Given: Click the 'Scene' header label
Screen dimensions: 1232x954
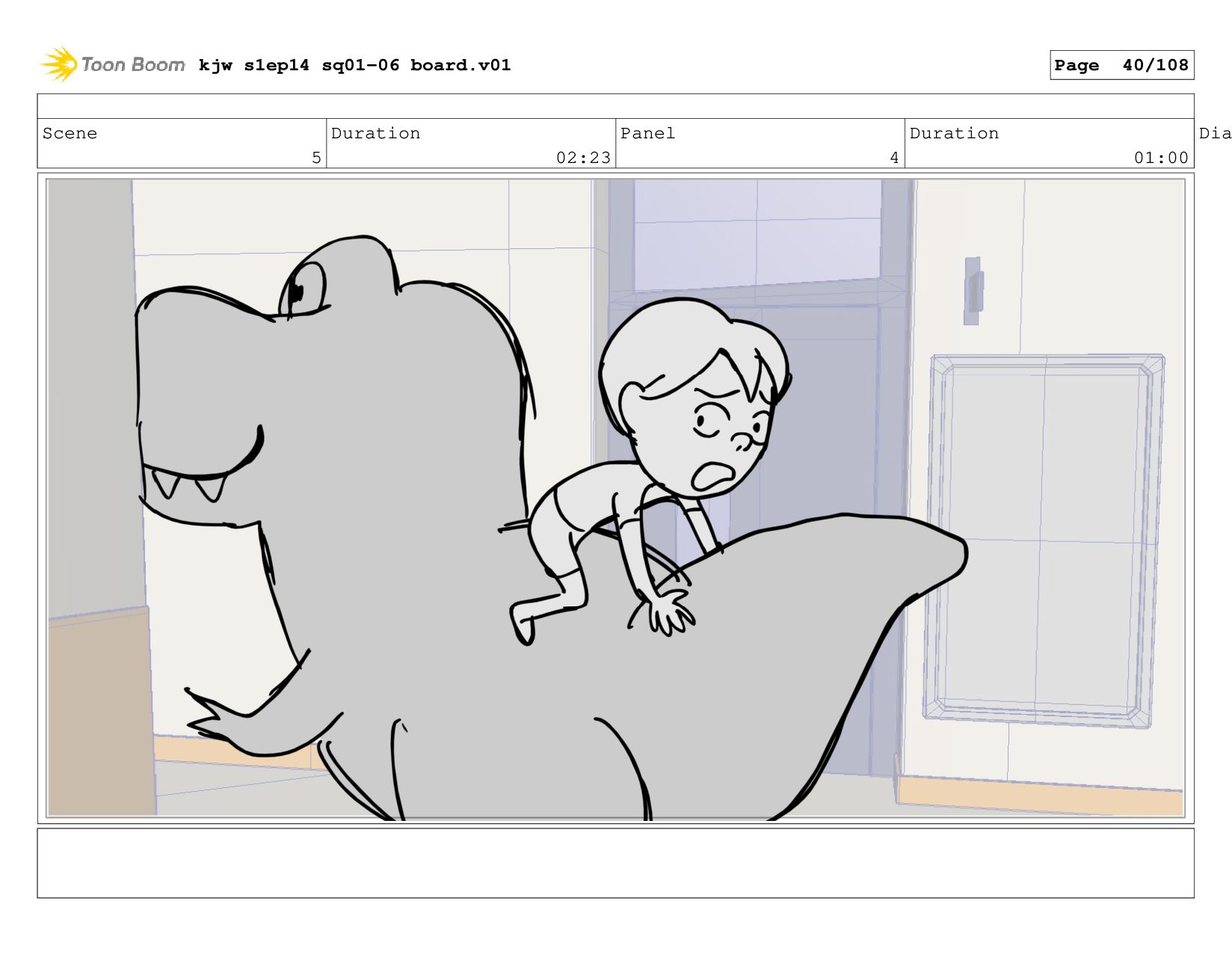Looking at the screenshot, I should tap(70, 133).
